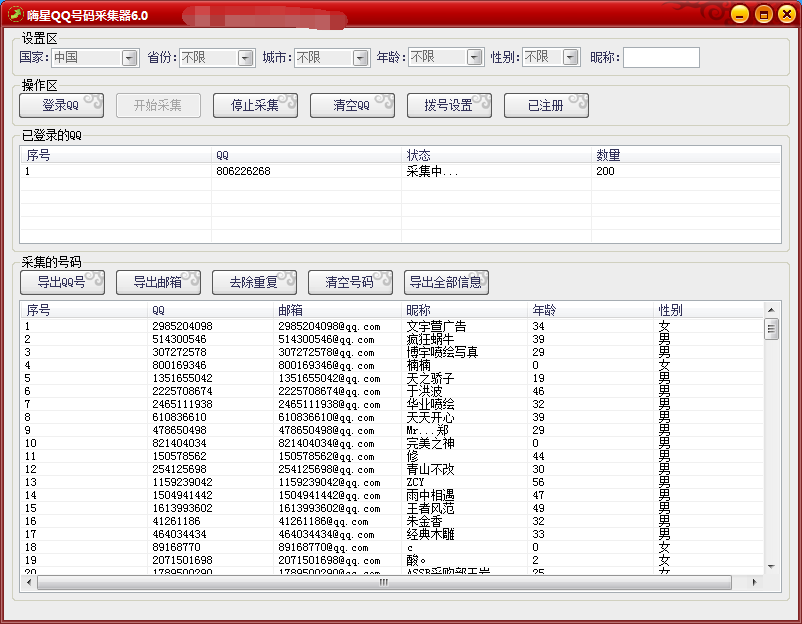Click the 清空QQ button
Viewport: 802px width, 624px height.
tap(352, 105)
